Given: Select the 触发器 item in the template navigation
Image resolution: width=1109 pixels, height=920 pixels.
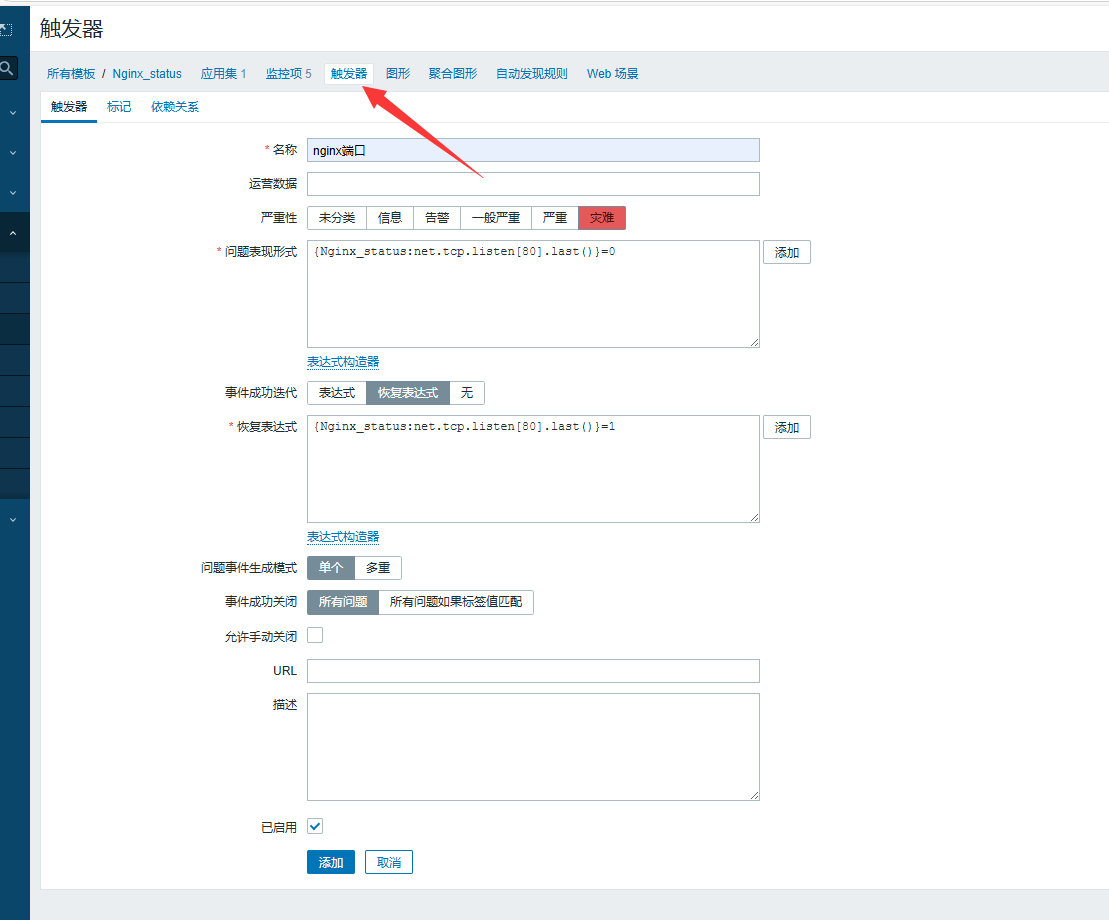Looking at the screenshot, I should point(349,74).
